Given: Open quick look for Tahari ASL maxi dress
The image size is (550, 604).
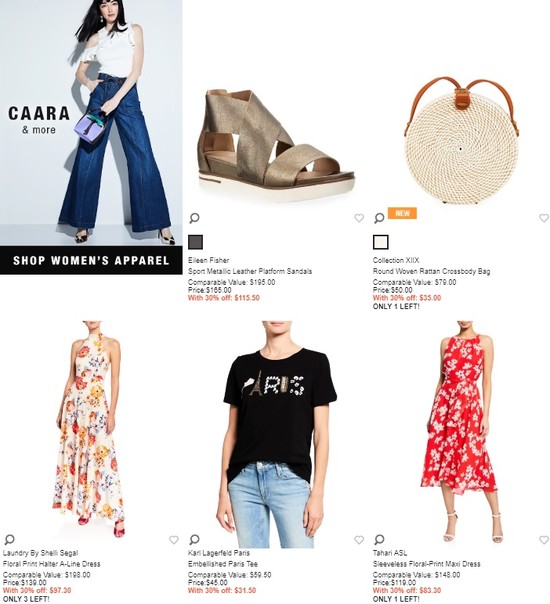Looking at the screenshot, I should coord(379,540).
